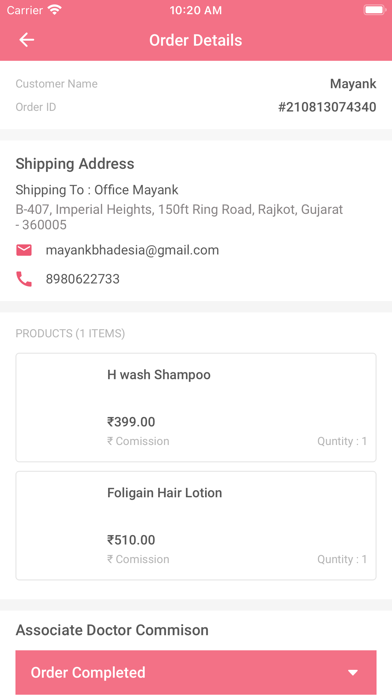Tap the customer name Mayank
Image resolution: width=392 pixels, height=696 pixels.
353,83
